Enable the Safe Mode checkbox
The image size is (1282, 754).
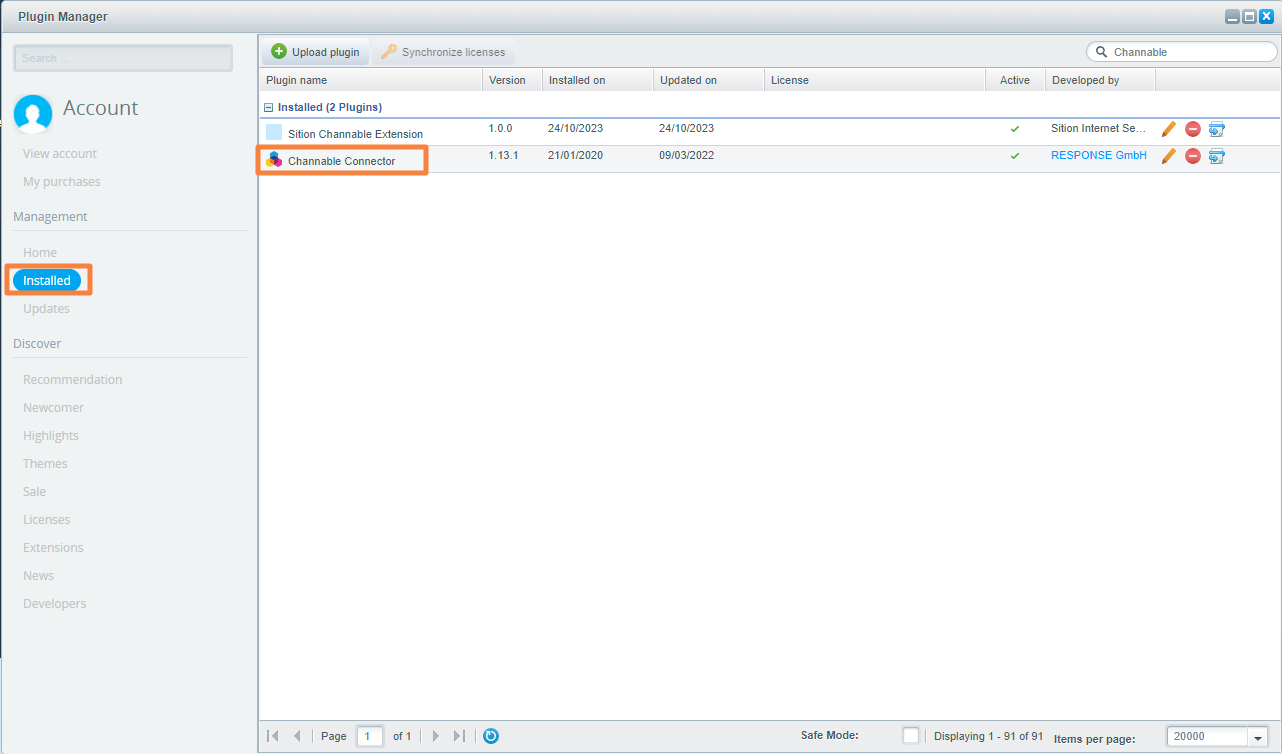[910, 736]
